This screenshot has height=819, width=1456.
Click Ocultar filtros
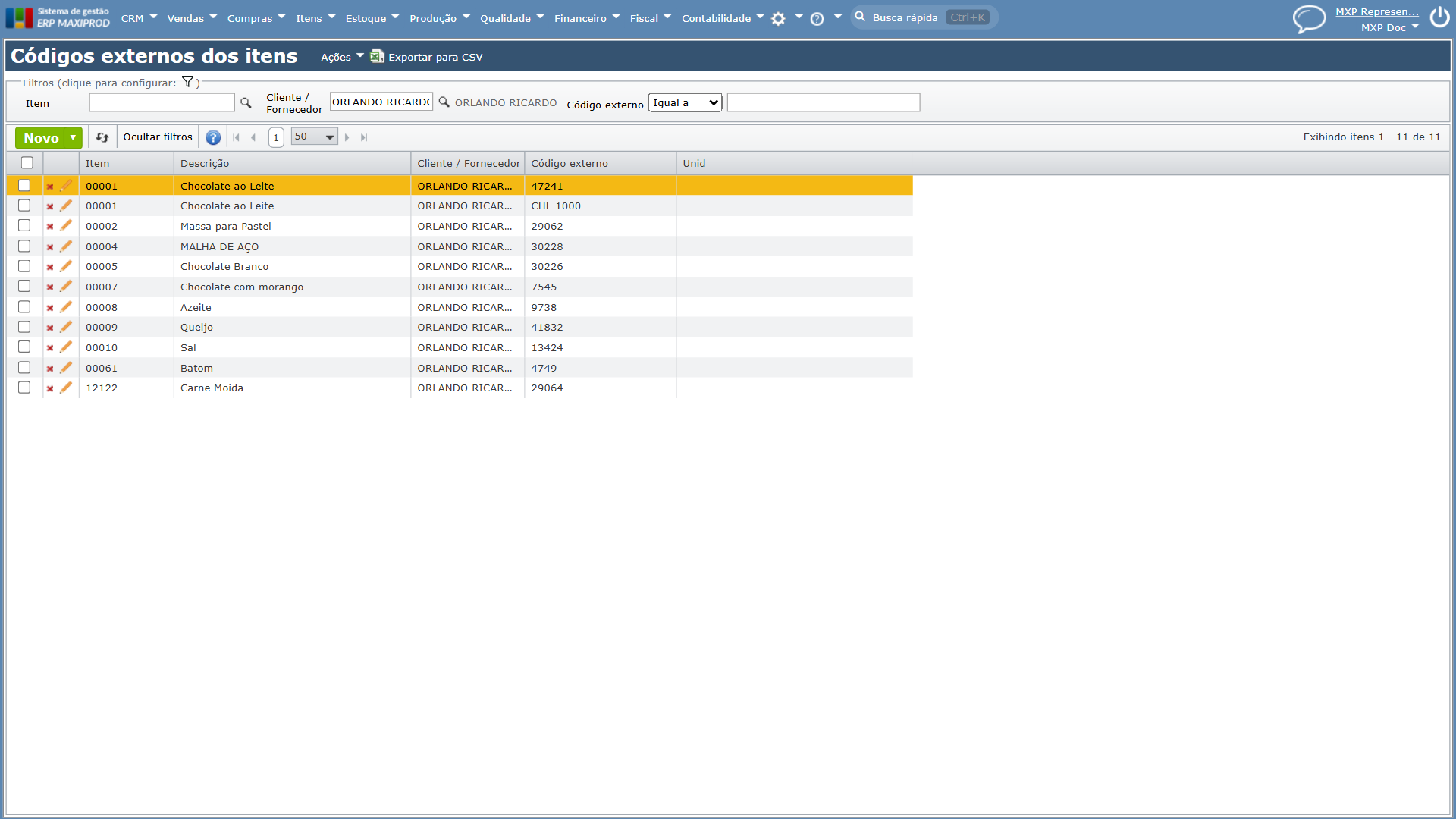click(x=158, y=137)
